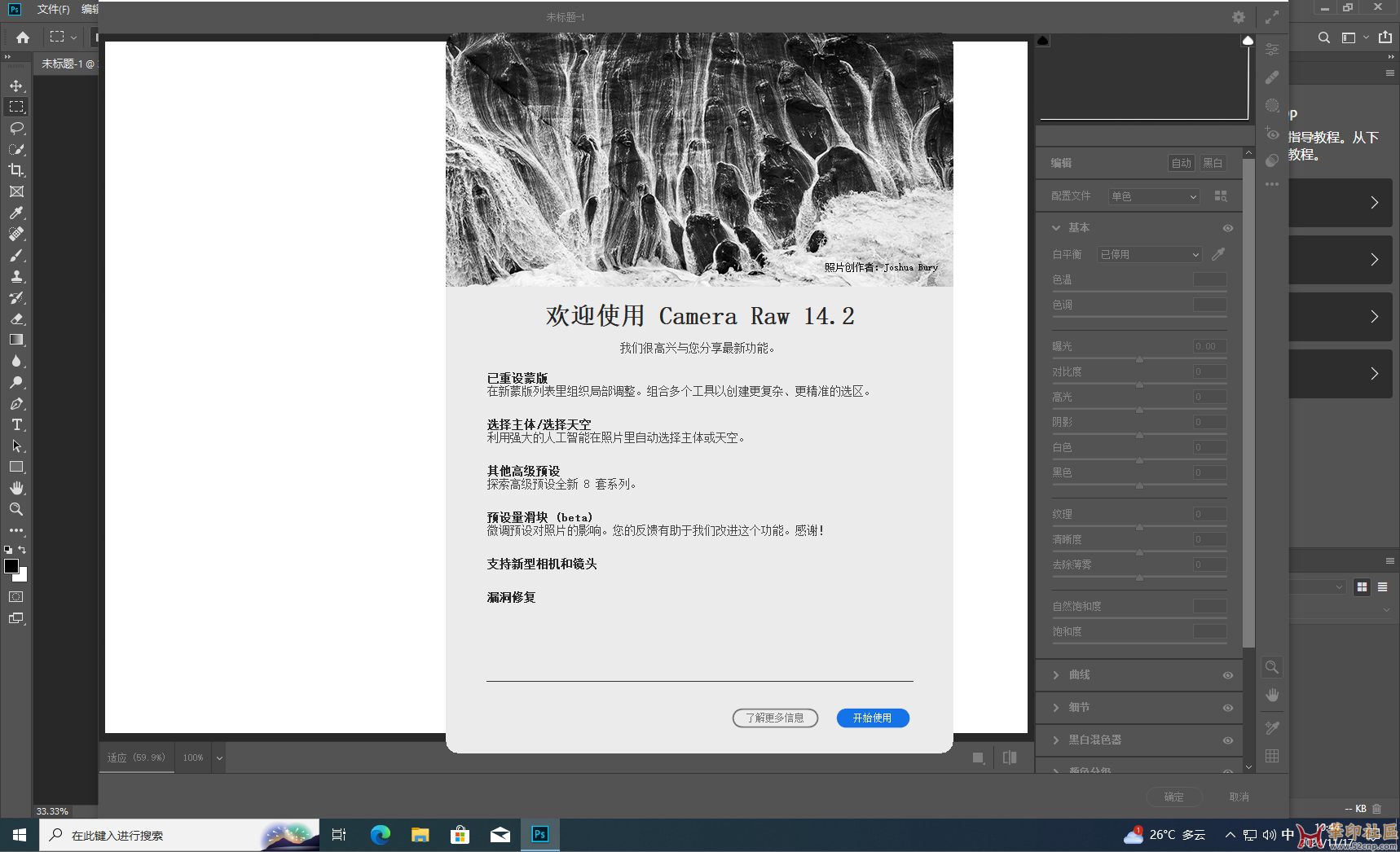Toggle the 黑白 black and white mode

click(x=1213, y=163)
